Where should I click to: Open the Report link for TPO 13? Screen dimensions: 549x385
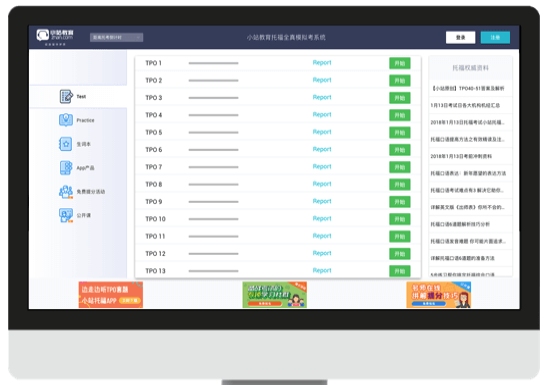point(322,271)
